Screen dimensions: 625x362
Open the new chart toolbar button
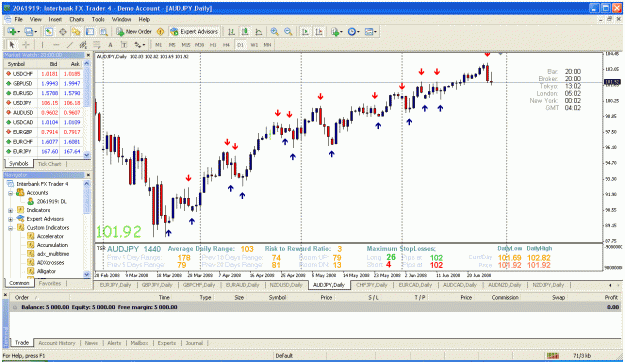click(12, 31)
